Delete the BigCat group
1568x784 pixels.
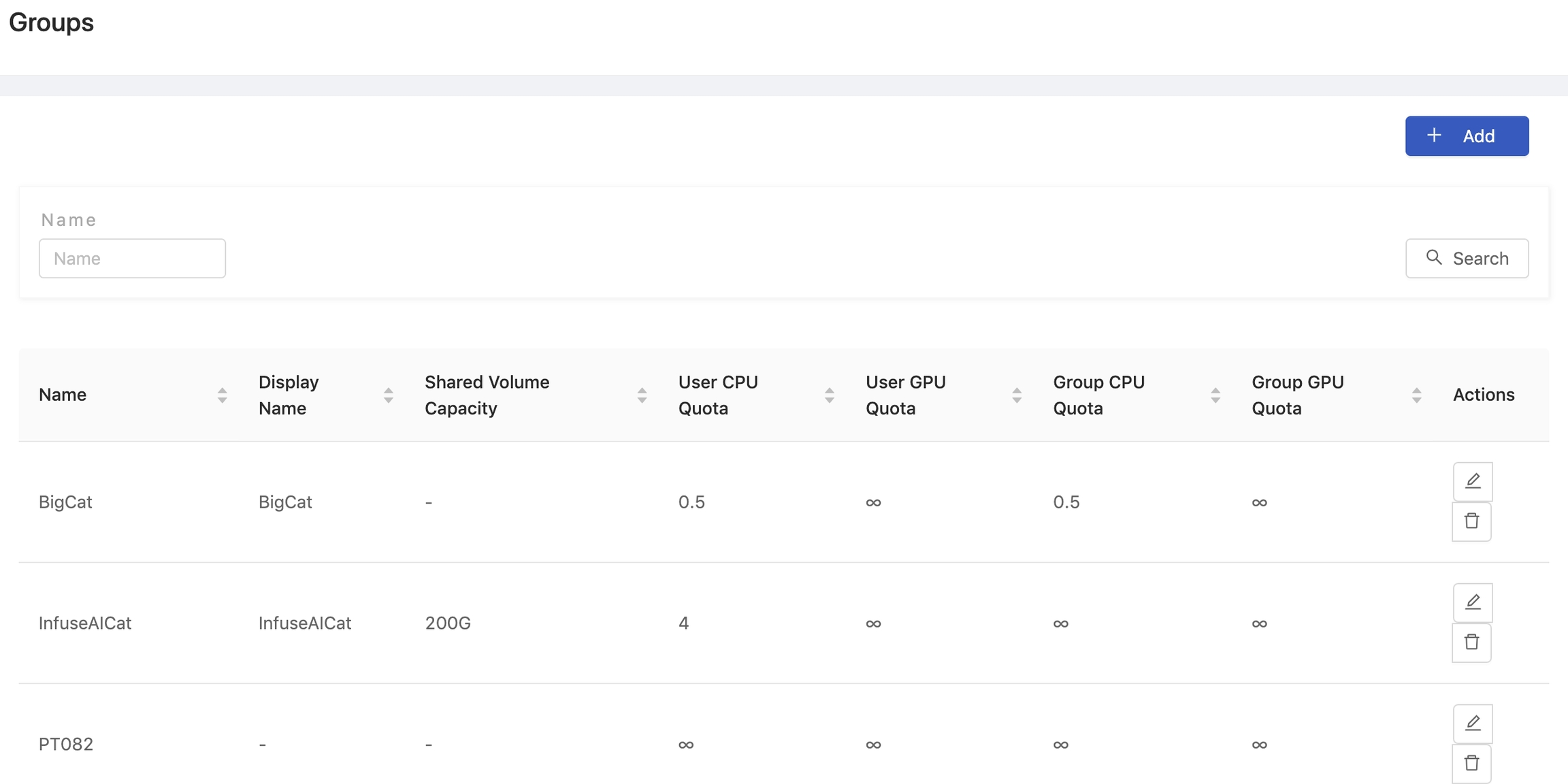point(1471,521)
